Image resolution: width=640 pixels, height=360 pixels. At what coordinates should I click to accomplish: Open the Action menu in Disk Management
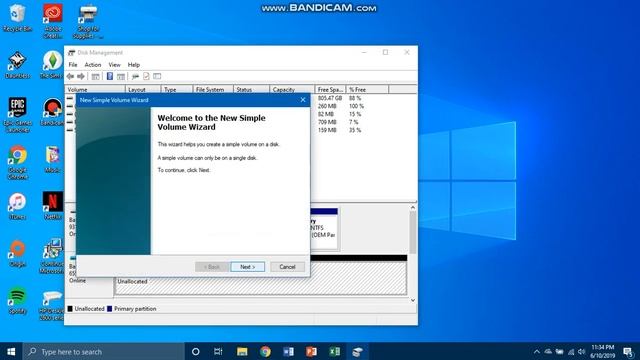point(93,65)
